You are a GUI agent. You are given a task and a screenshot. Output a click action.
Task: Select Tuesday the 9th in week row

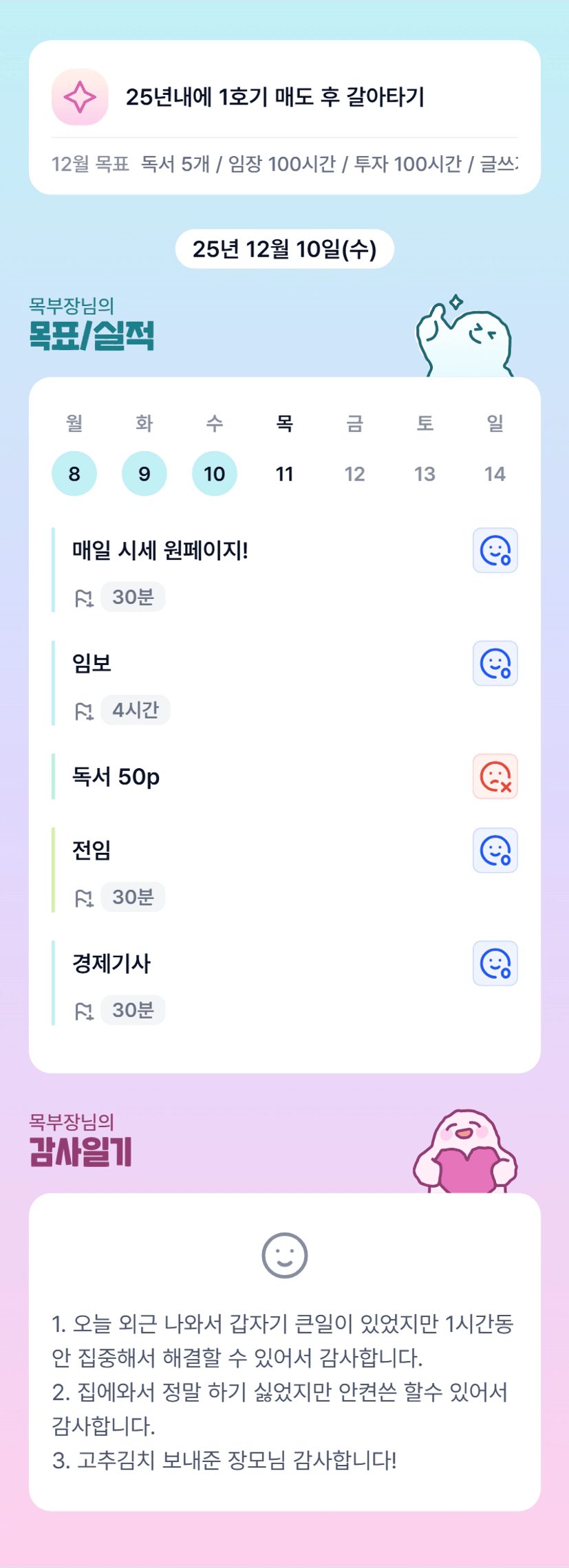click(144, 474)
